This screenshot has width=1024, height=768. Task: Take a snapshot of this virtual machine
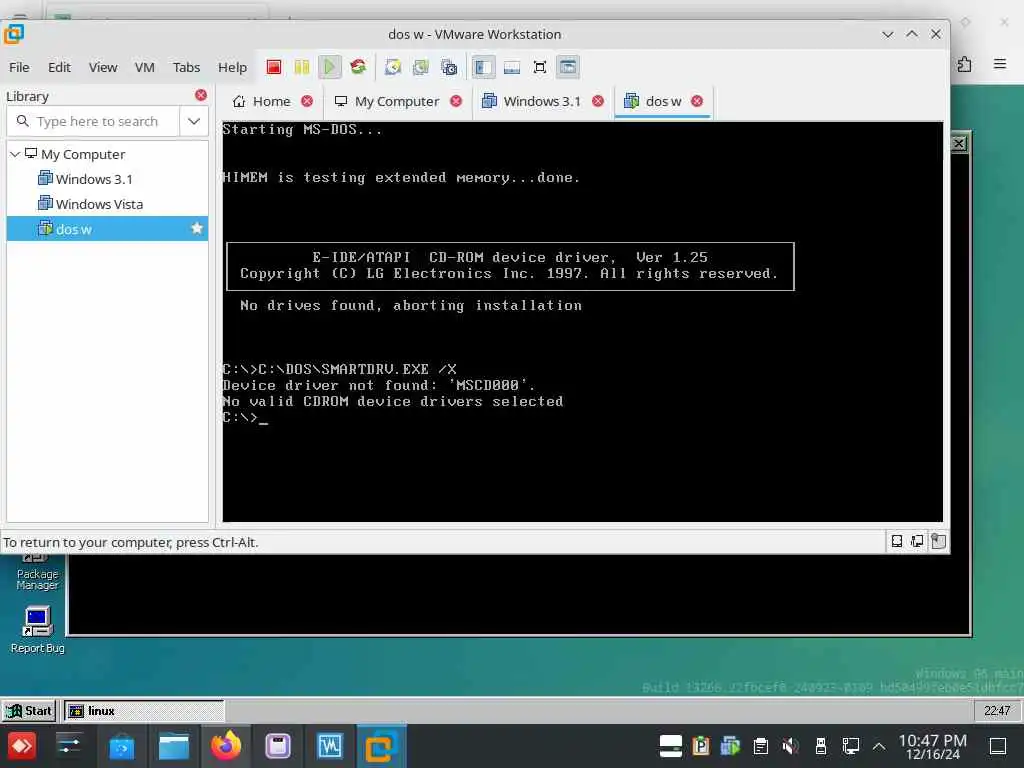392,67
